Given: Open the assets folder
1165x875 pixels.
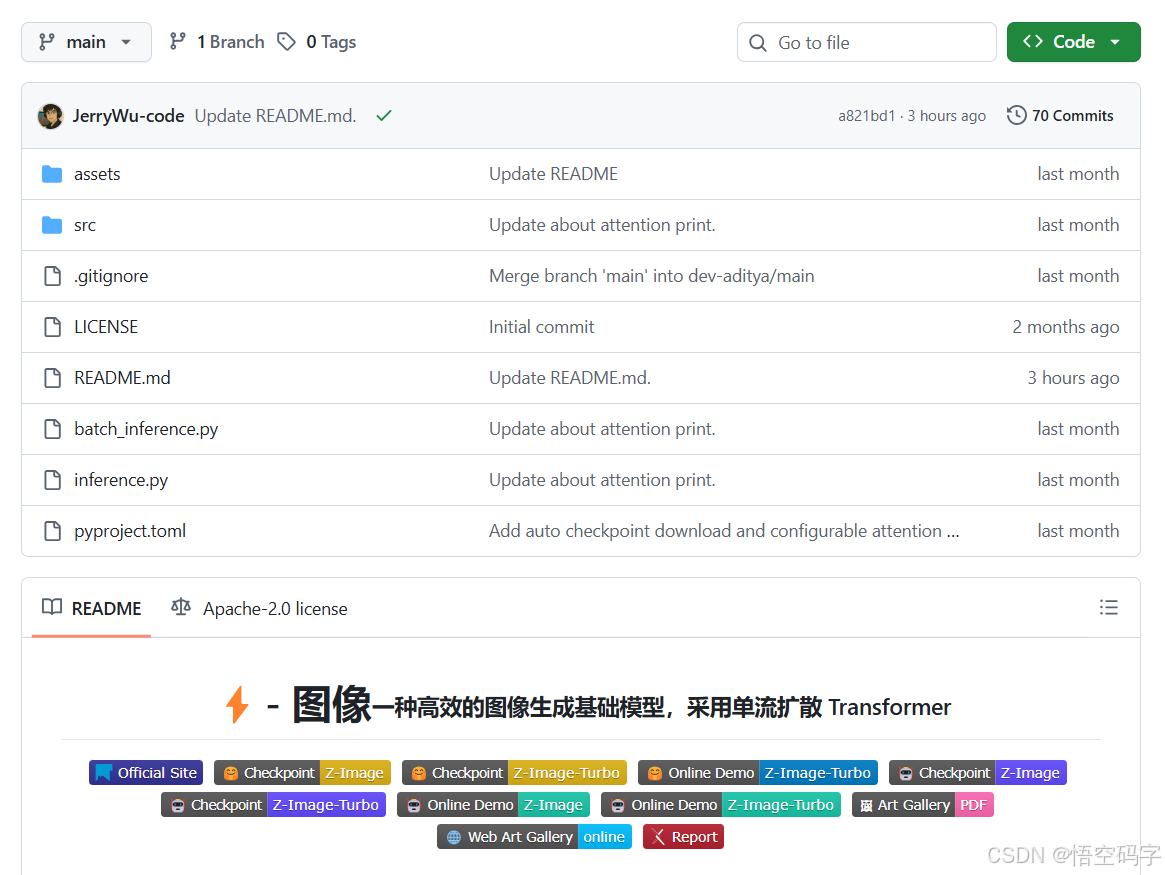Looking at the screenshot, I should tap(97, 174).
